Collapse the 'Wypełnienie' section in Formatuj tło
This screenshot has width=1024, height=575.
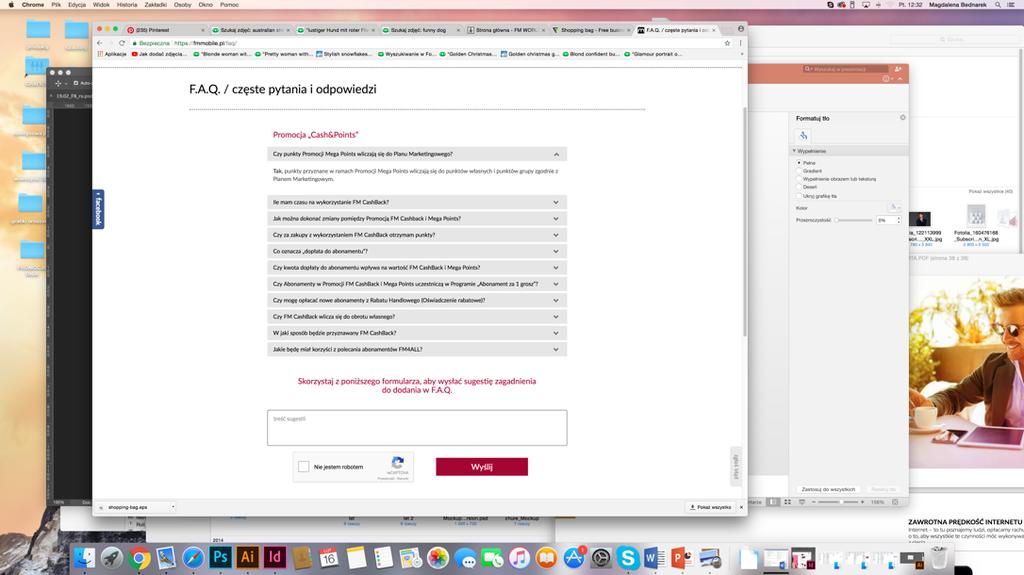click(x=795, y=151)
